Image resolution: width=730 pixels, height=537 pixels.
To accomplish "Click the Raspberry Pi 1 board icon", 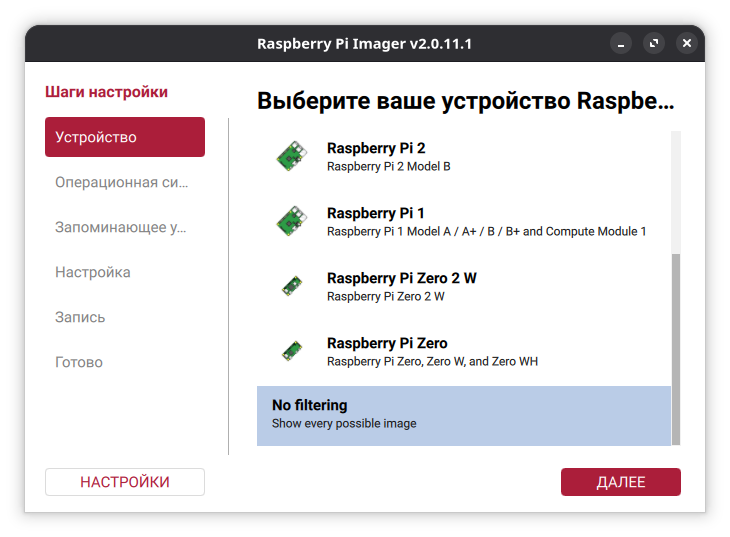I will tap(292, 221).
